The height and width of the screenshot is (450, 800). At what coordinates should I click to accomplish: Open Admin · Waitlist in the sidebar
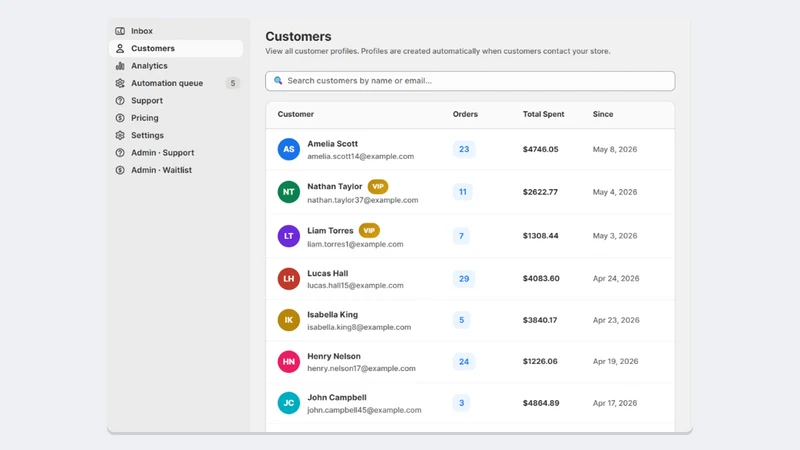tap(176, 170)
